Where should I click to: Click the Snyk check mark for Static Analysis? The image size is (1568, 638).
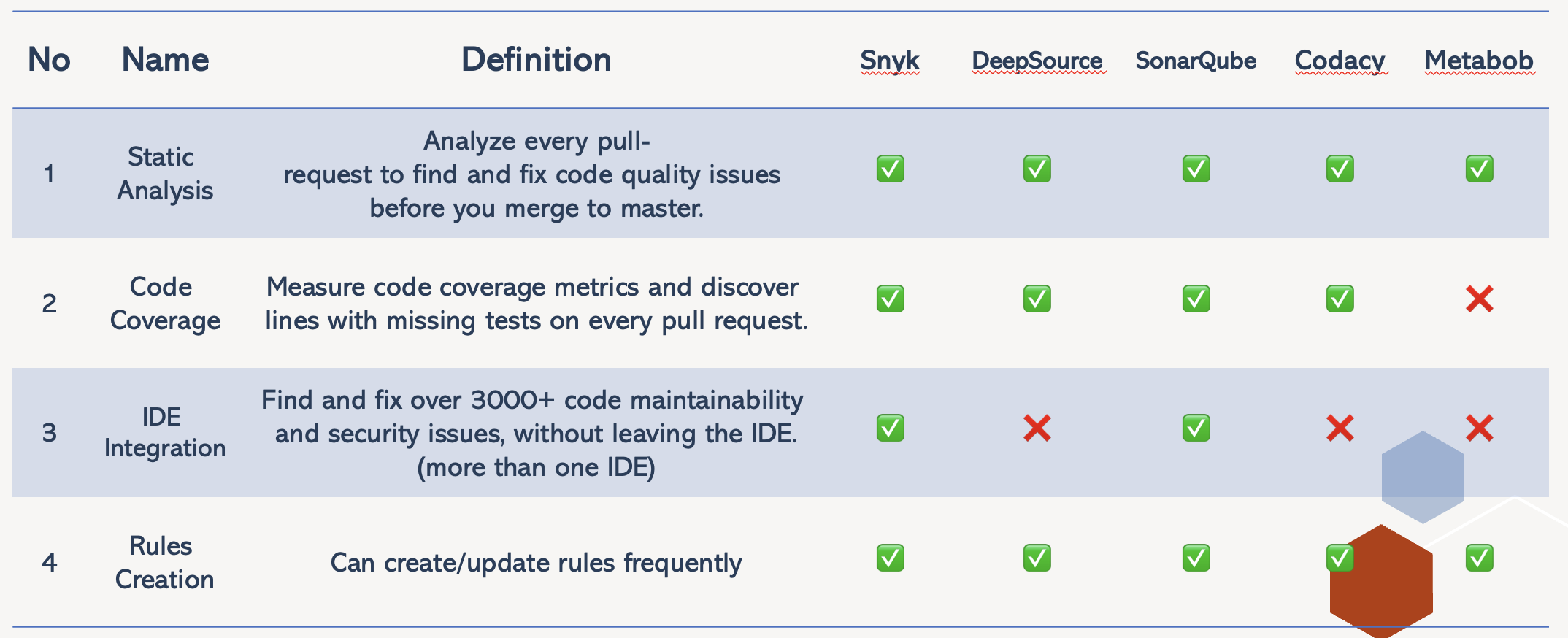tap(890, 169)
